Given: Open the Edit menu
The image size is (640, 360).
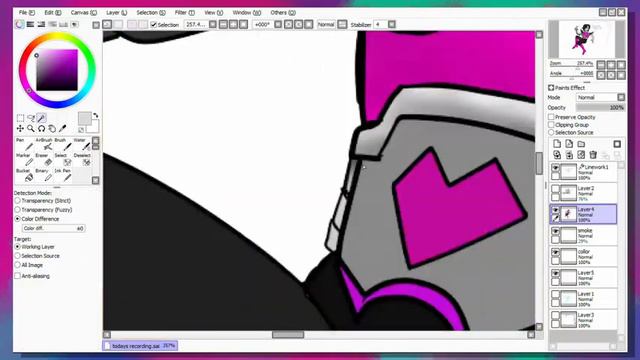Looking at the screenshot, I should click(x=53, y=13).
